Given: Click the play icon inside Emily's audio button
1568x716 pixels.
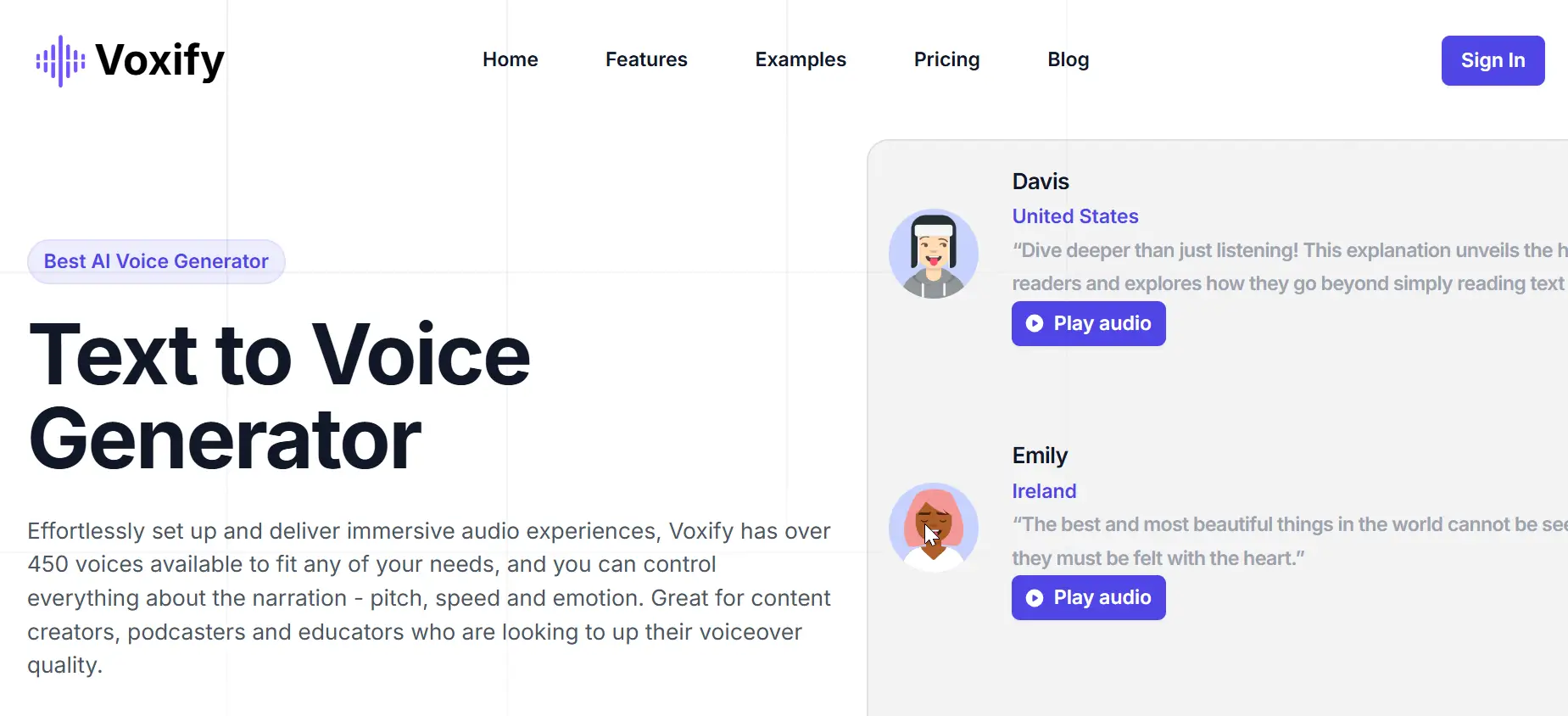Looking at the screenshot, I should [x=1034, y=598].
